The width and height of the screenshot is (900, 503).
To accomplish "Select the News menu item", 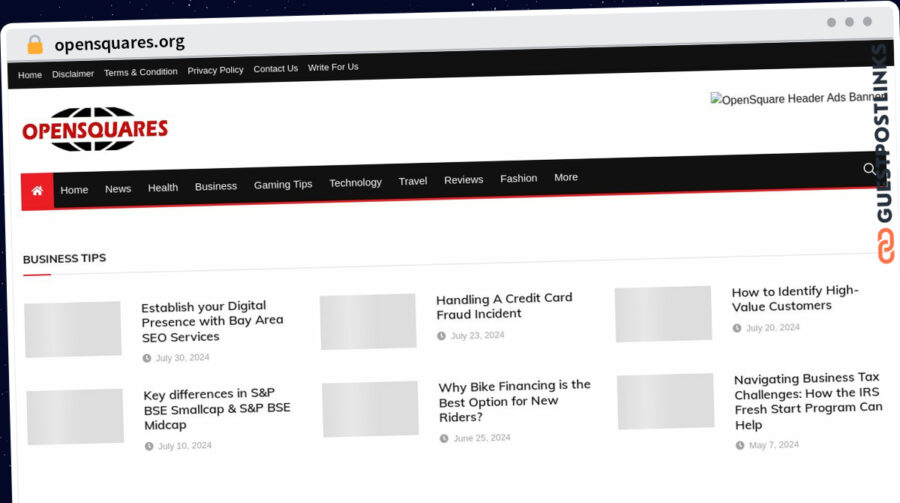I will (x=118, y=188).
